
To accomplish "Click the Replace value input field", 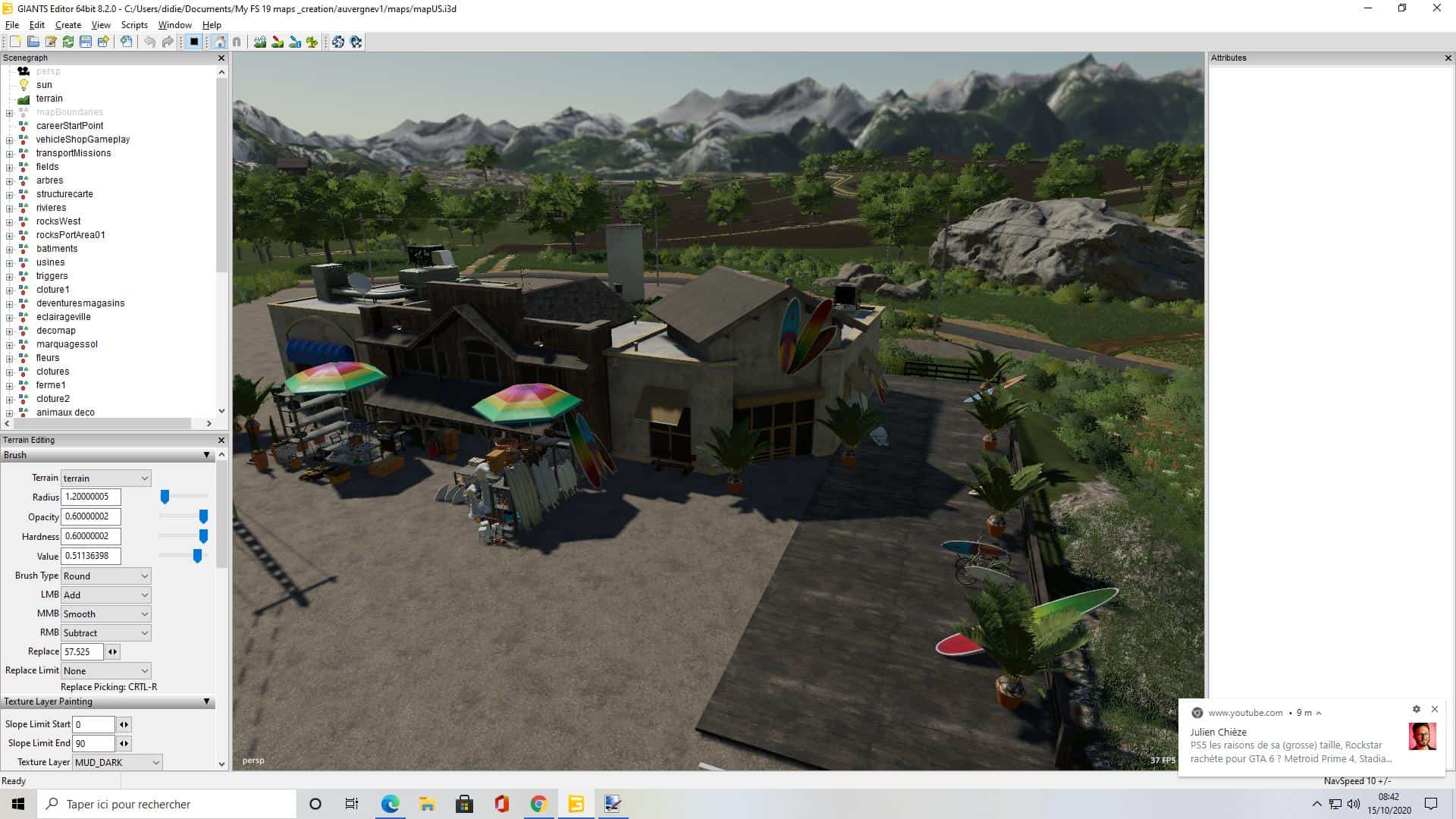I will pos(82,651).
